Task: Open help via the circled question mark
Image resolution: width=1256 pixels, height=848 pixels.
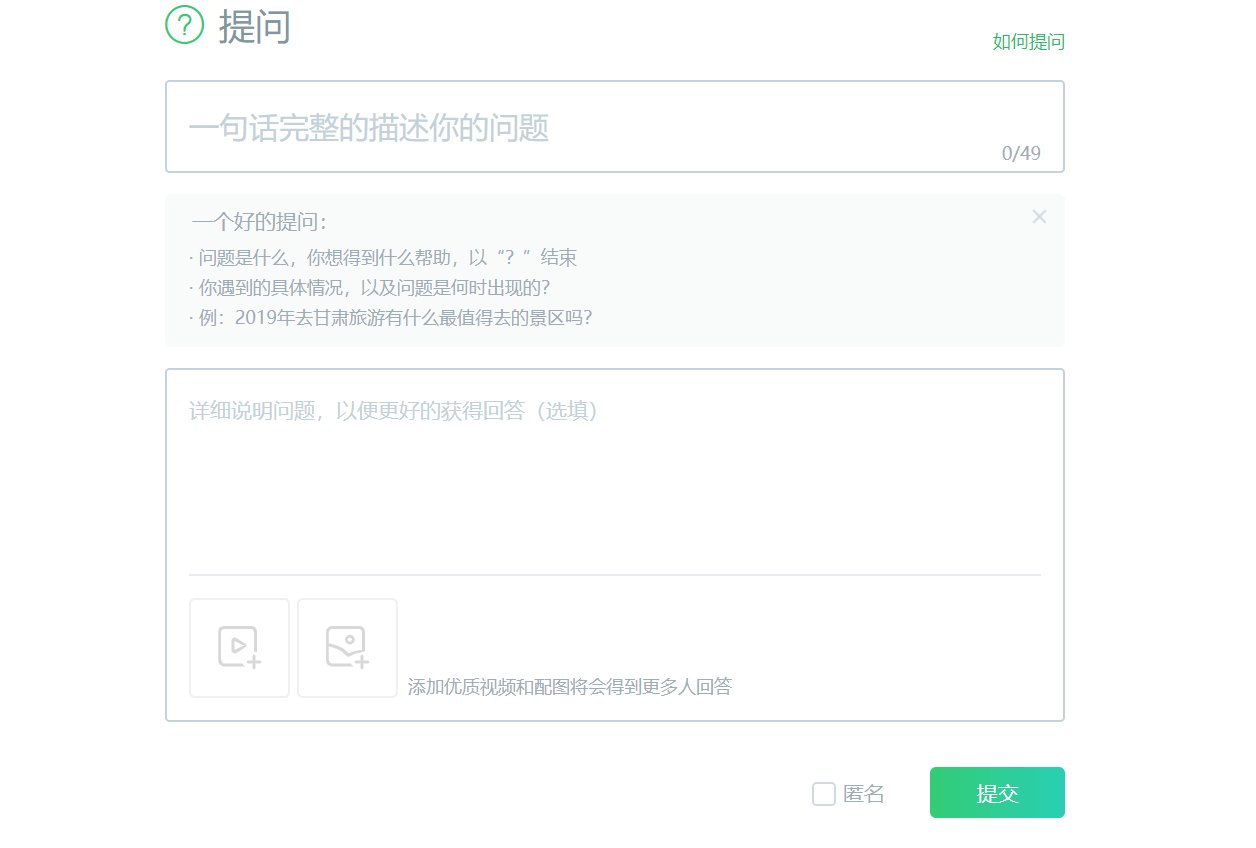Action: click(x=185, y=26)
